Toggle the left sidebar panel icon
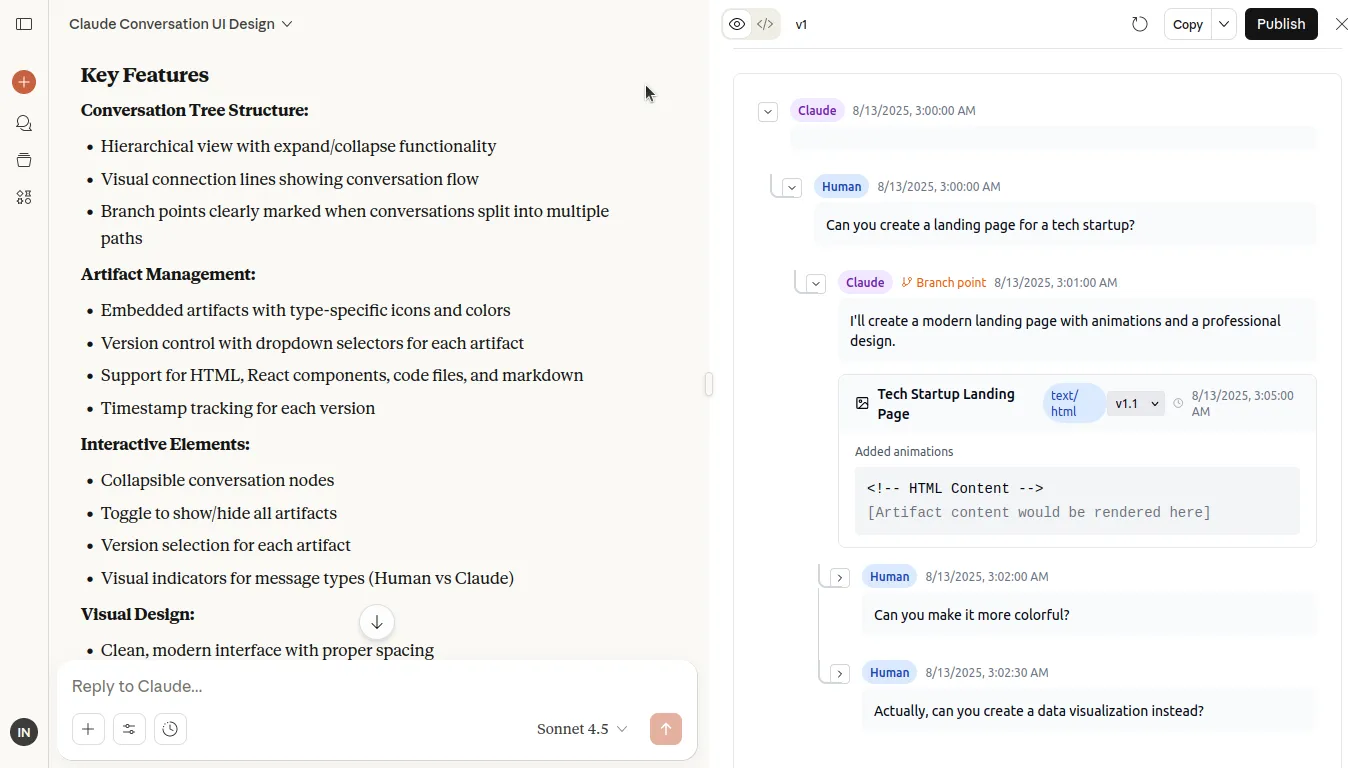The height and width of the screenshot is (768, 1366). tap(24, 24)
